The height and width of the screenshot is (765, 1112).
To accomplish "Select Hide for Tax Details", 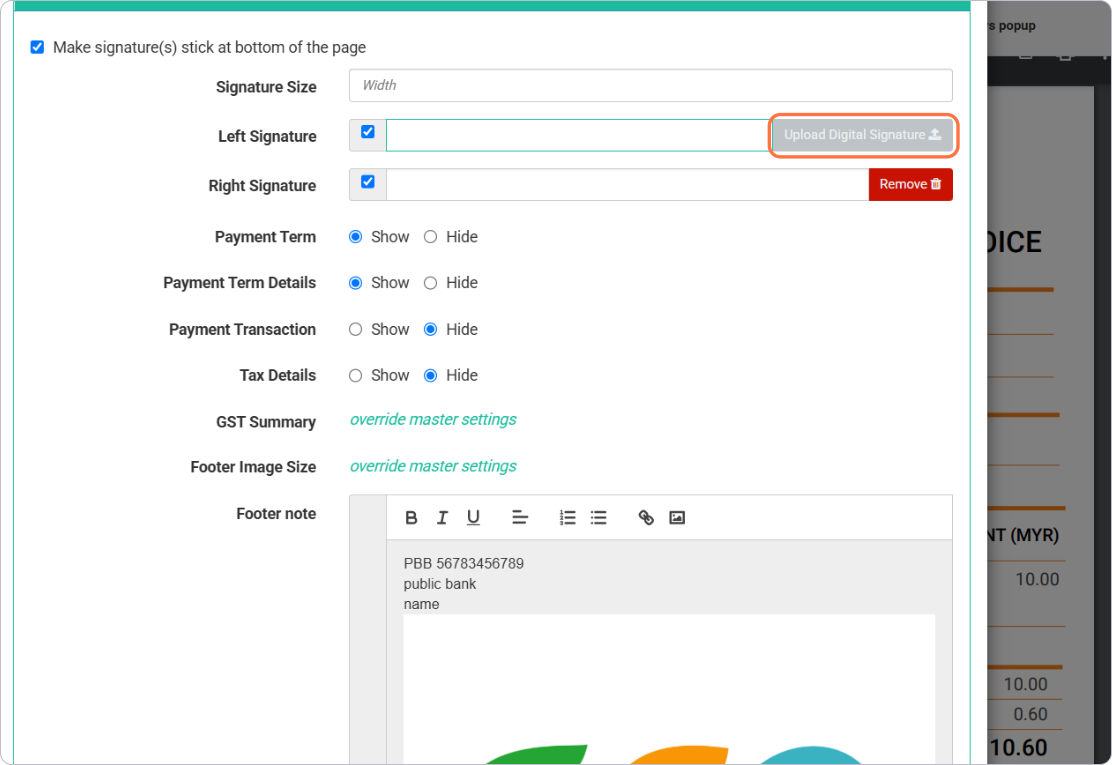I will 430,376.
